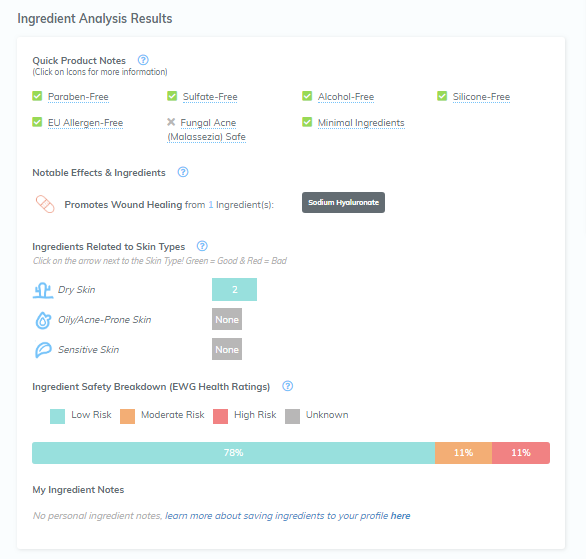Click question mark beside Ingredients Related to Skin Types
Image resolution: width=586 pixels, height=559 pixels.
tap(202, 246)
